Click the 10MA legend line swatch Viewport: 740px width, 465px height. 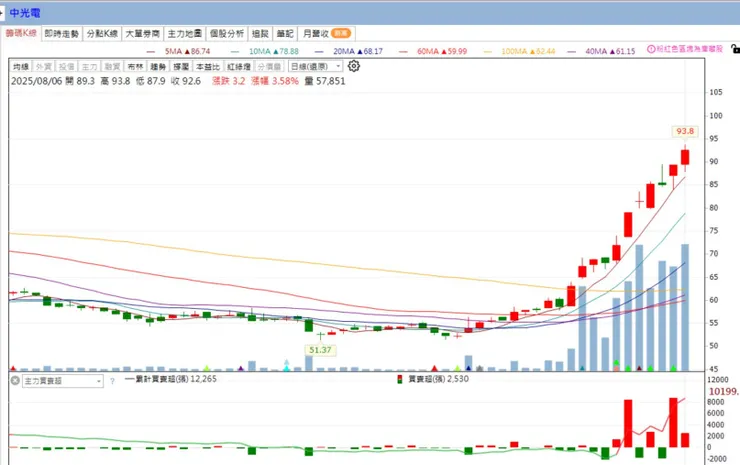pyautogui.click(x=235, y=51)
